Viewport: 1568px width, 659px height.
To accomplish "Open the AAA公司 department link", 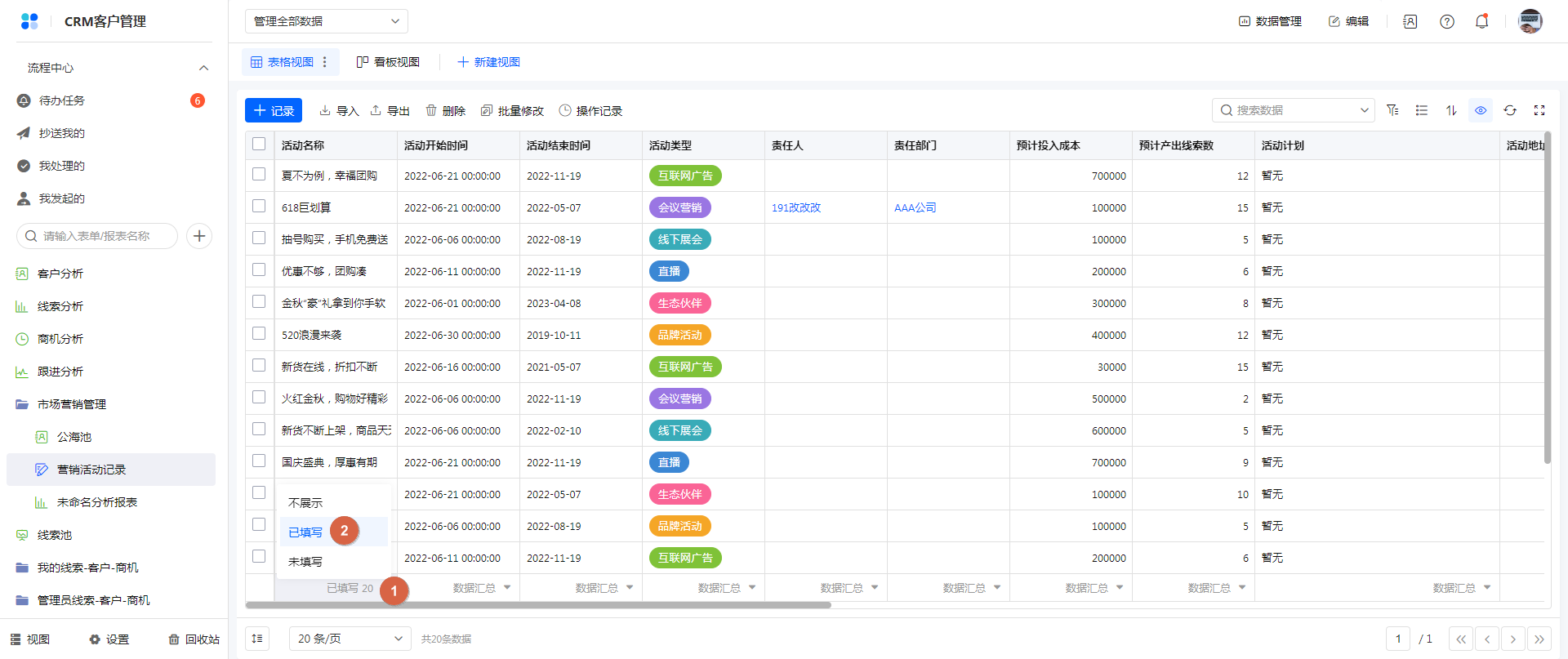I will click(x=915, y=208).
